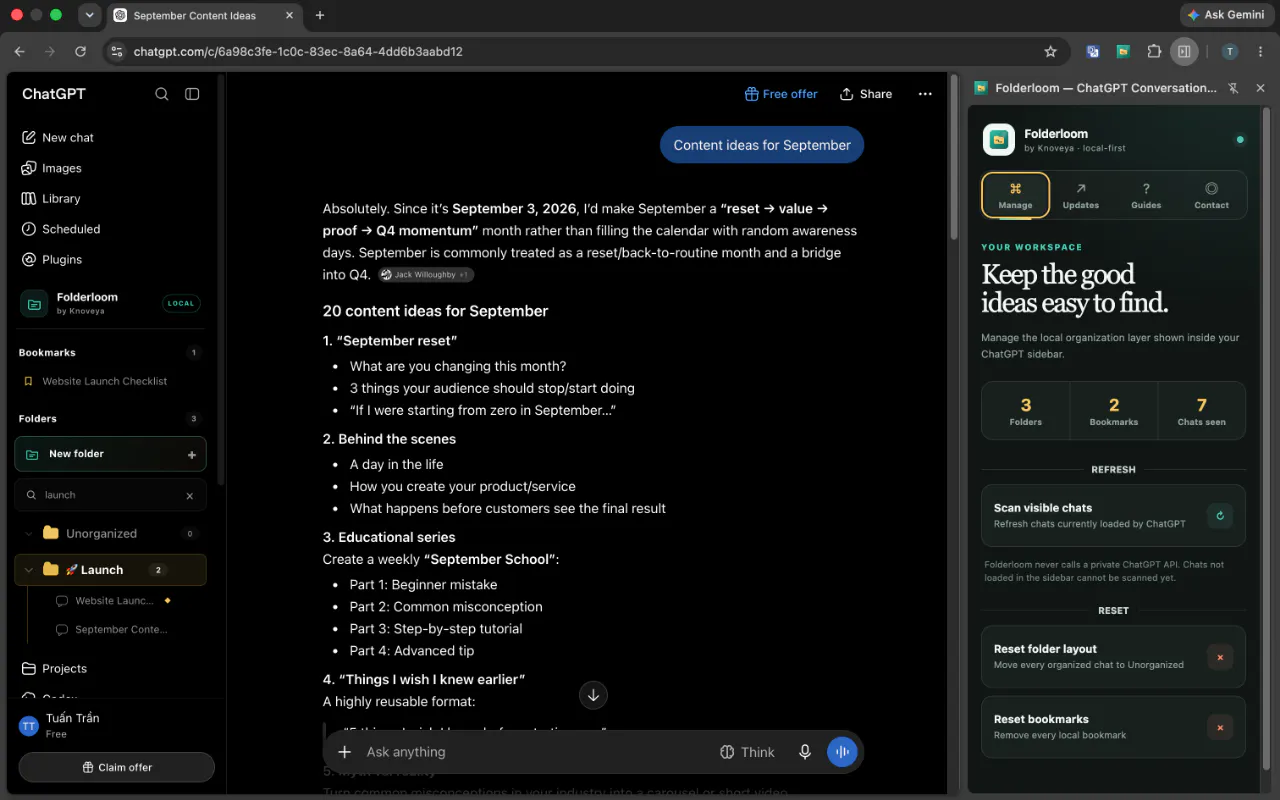Click the LOCAL badge next to Folderloom
This screenshot has height=800, width=1280.
pos(181,303)
